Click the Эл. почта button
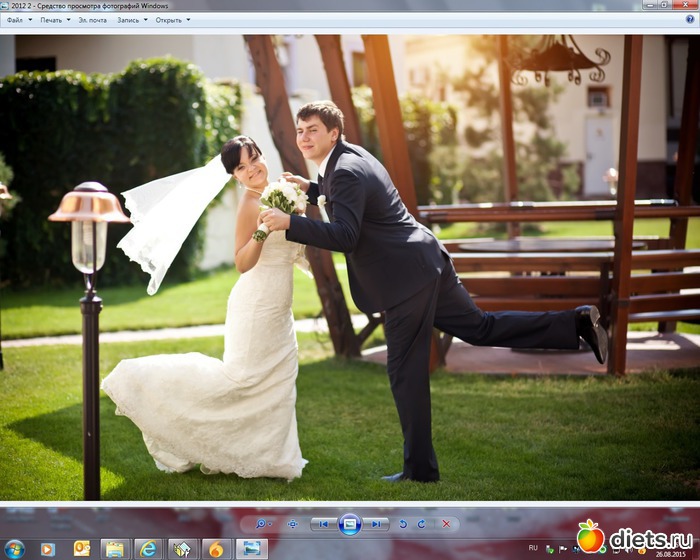Viewport: 700px width, 560px height. (x=92, y=20)
